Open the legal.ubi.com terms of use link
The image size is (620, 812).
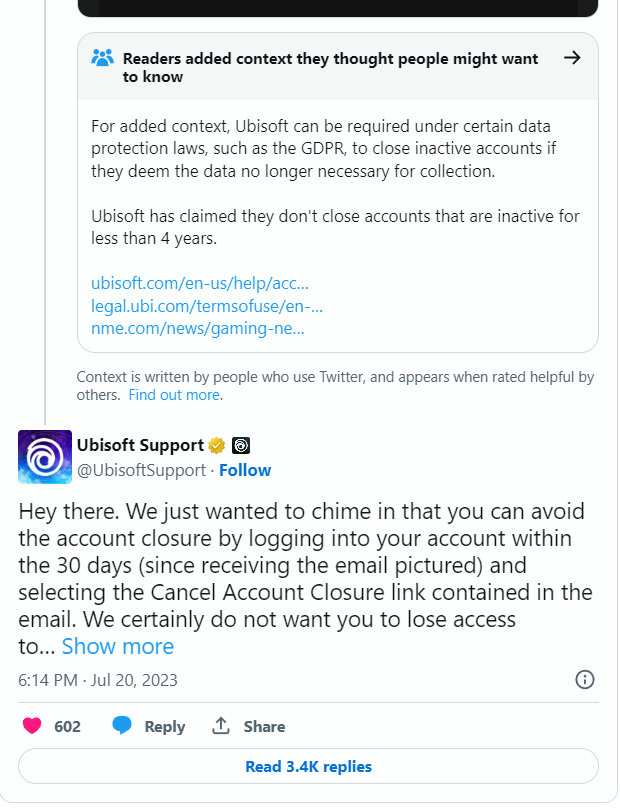pos(207,306)
